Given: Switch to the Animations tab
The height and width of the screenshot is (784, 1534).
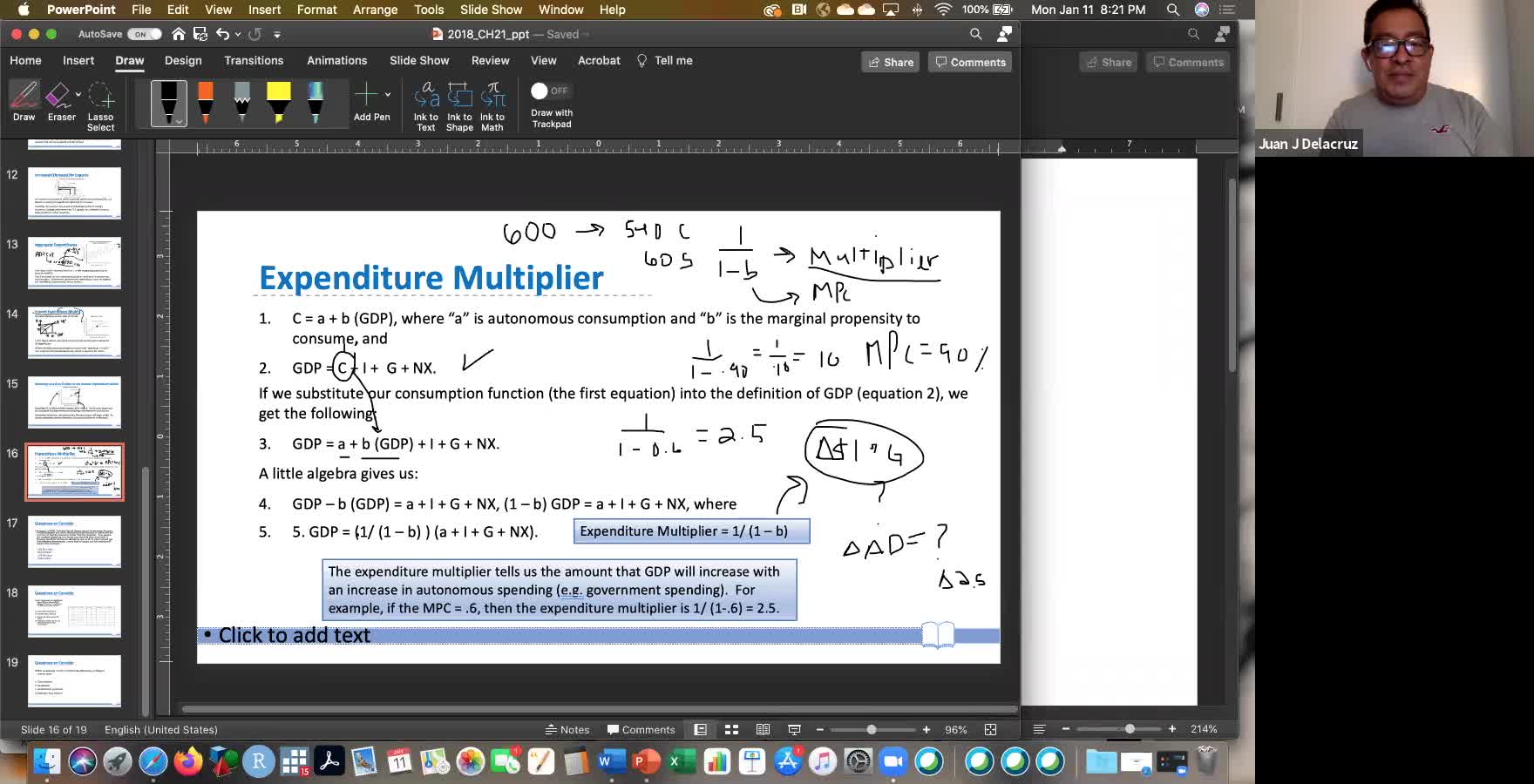Looking at the screenshot, I should click(336, 60).
